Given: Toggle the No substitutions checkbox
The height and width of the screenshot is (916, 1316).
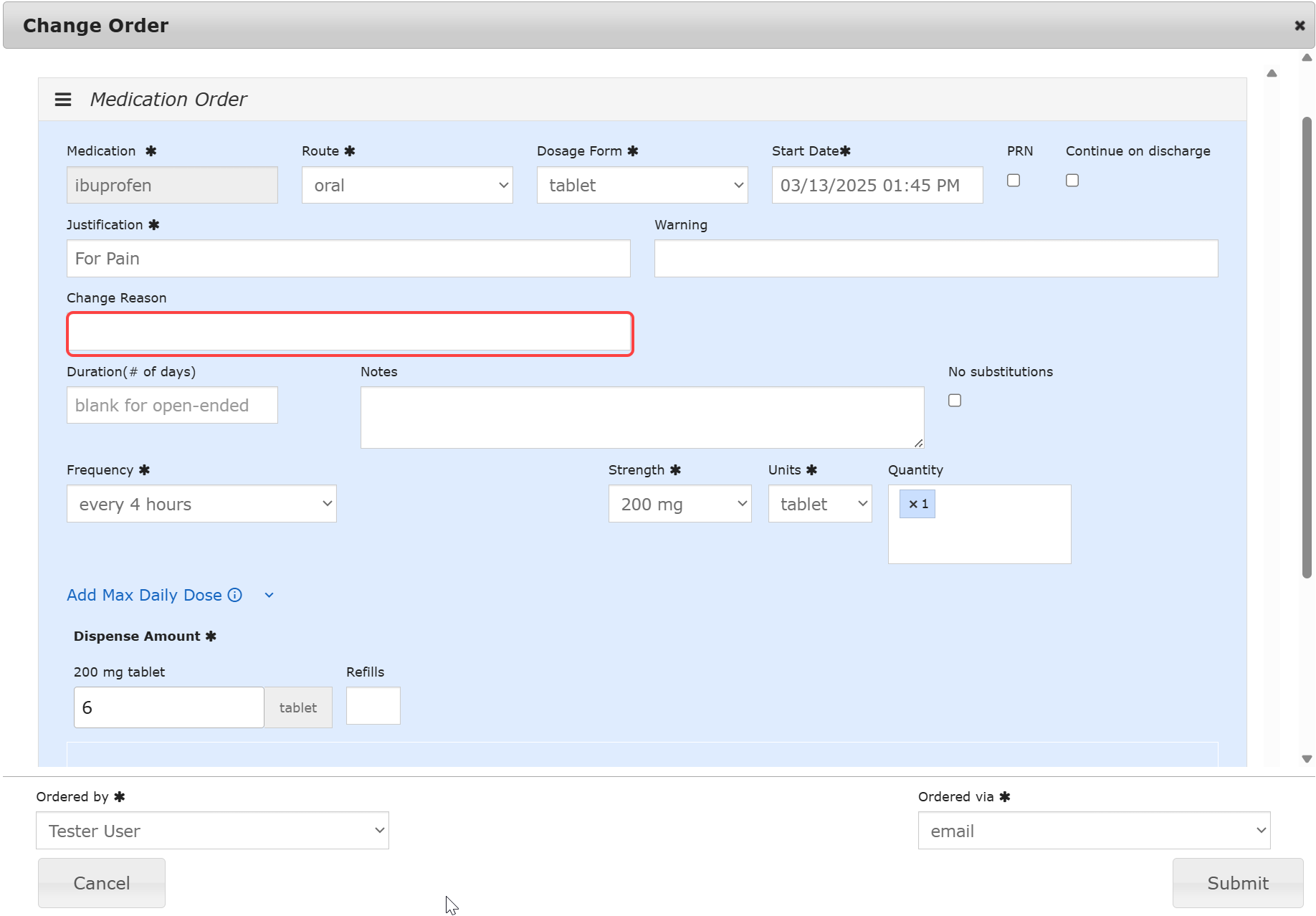Looking at the screenshot, I should point(954,401).
